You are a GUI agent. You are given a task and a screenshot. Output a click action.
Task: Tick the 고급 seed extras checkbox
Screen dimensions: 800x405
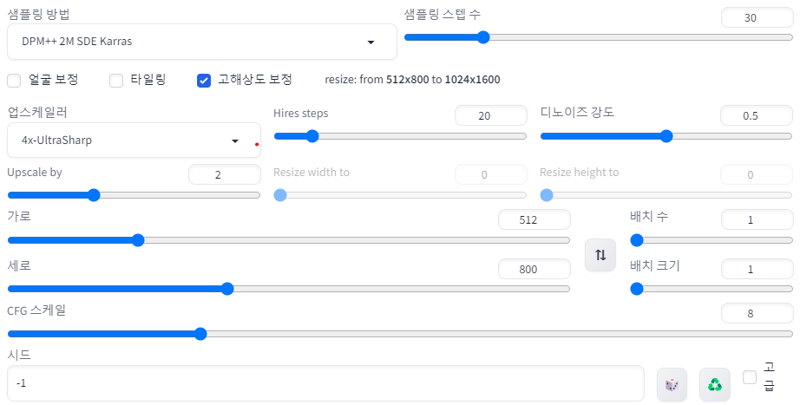pos(750,377)
